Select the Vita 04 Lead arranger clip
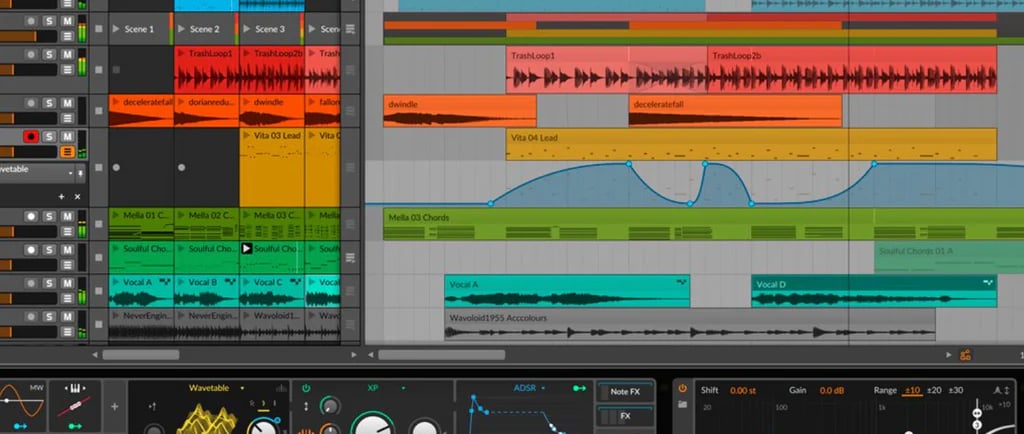The width and height of the screenshot is (1024, 434). pos(751,144)
